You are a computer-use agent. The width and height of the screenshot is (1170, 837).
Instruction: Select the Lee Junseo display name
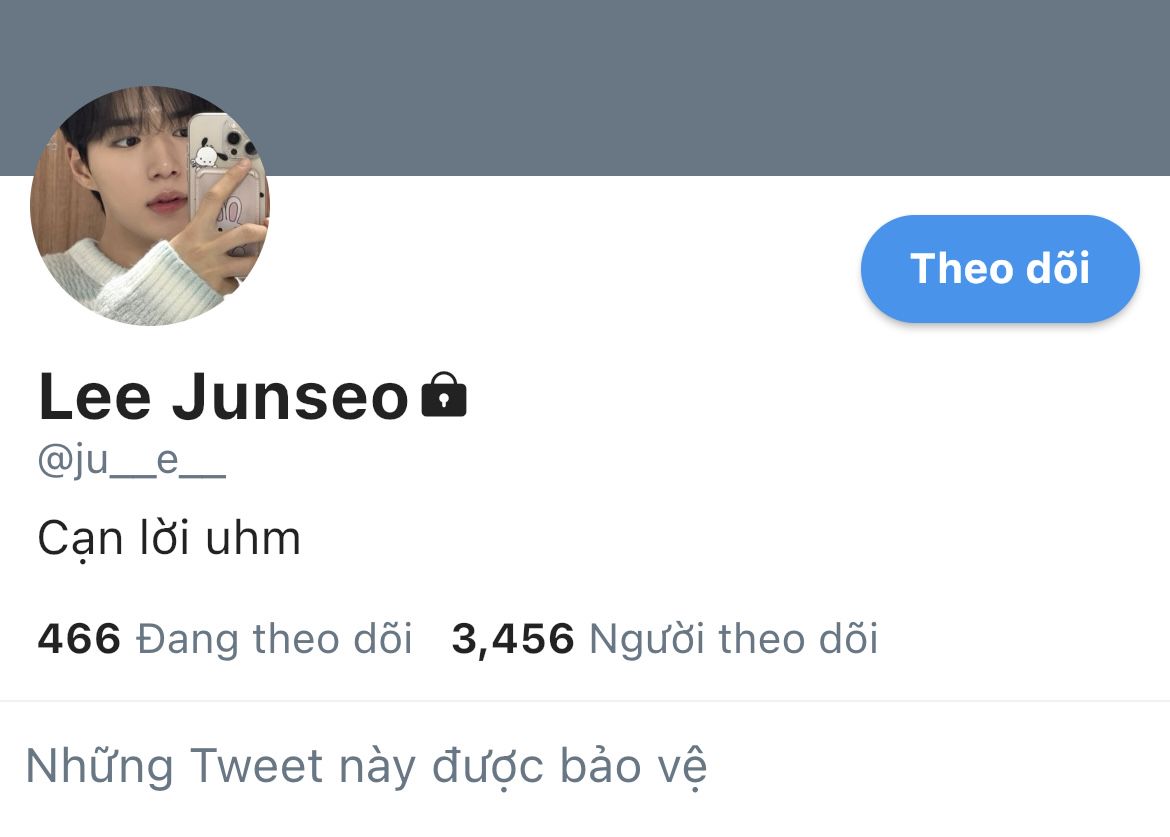click(223, 395)
